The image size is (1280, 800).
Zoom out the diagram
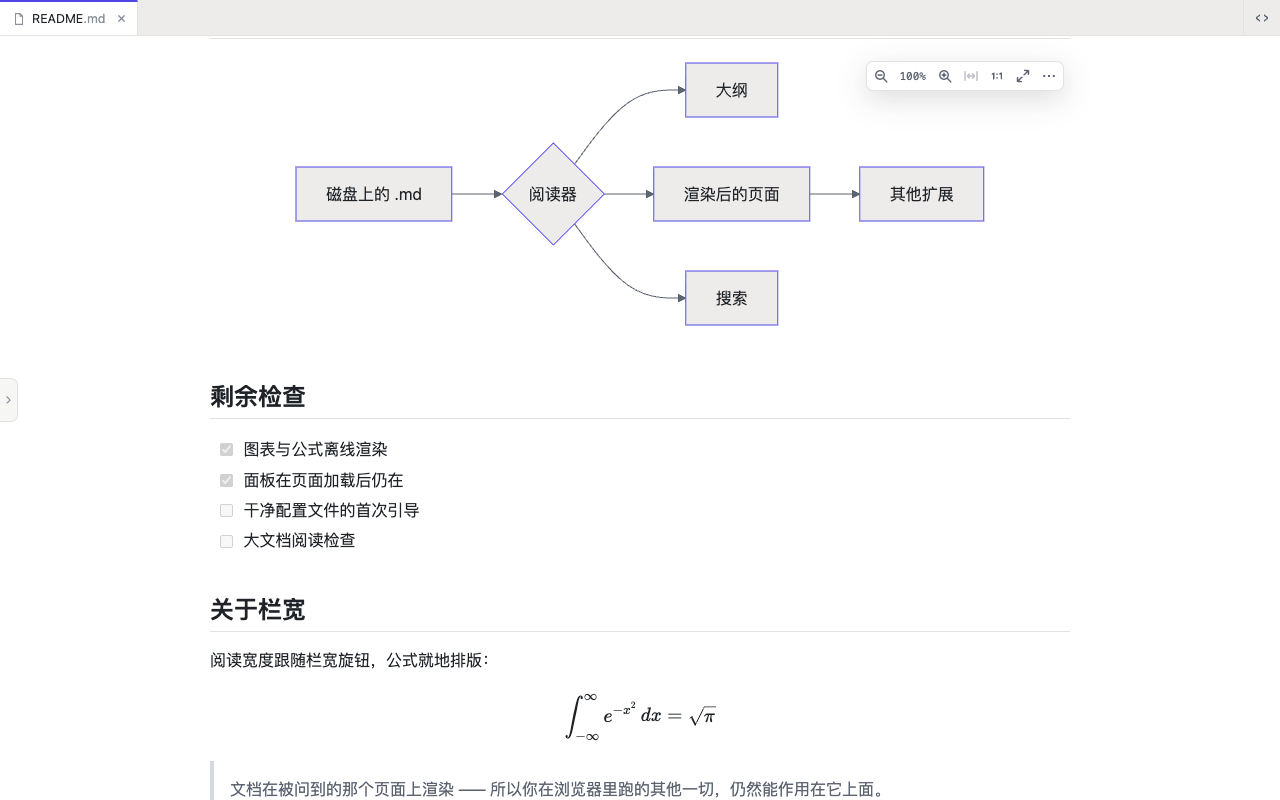[881, 76]
